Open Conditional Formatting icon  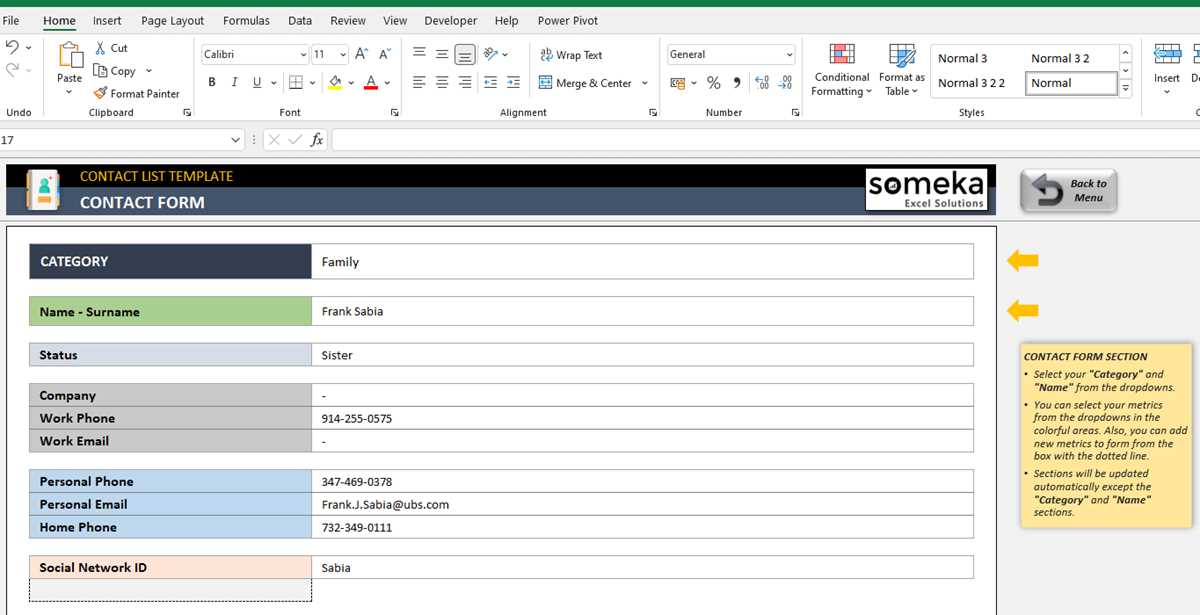click(x=842, y=56)
